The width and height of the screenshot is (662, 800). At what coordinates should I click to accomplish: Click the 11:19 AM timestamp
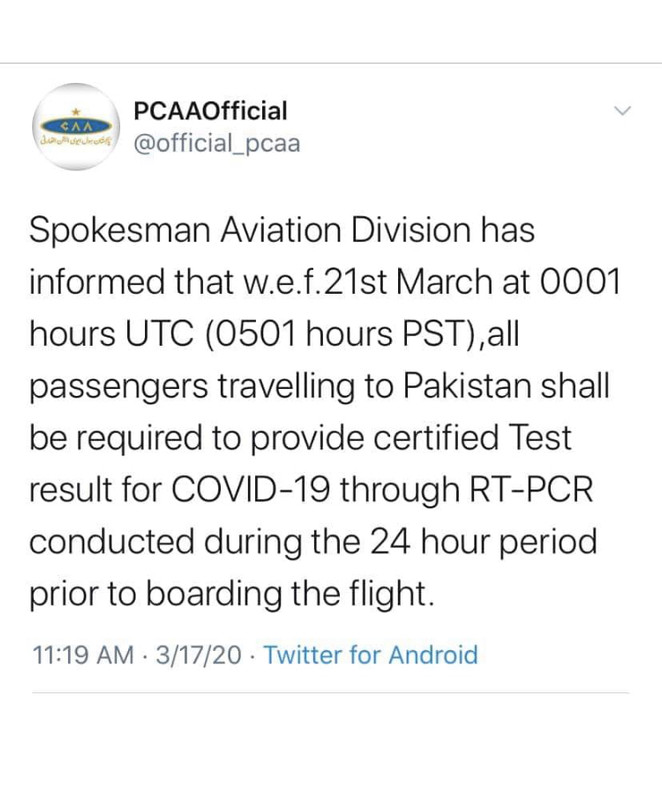pos(83,655)
